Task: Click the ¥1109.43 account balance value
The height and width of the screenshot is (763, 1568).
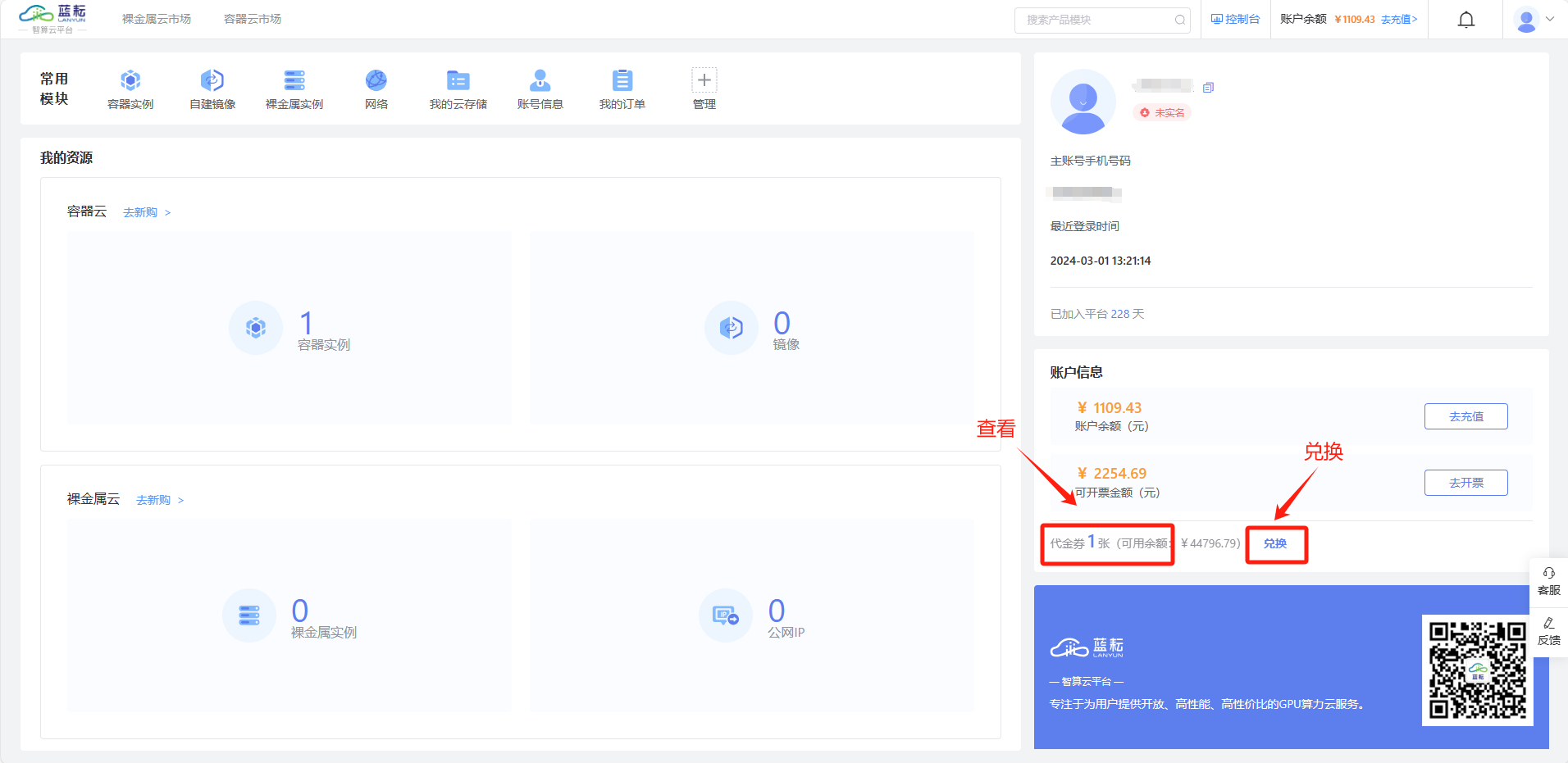Action: [x=1109, y=408]
